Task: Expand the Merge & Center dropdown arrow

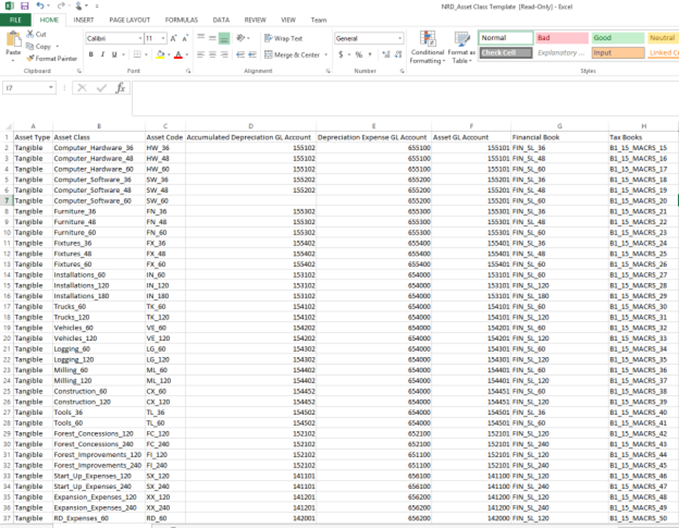Action: 326,55
